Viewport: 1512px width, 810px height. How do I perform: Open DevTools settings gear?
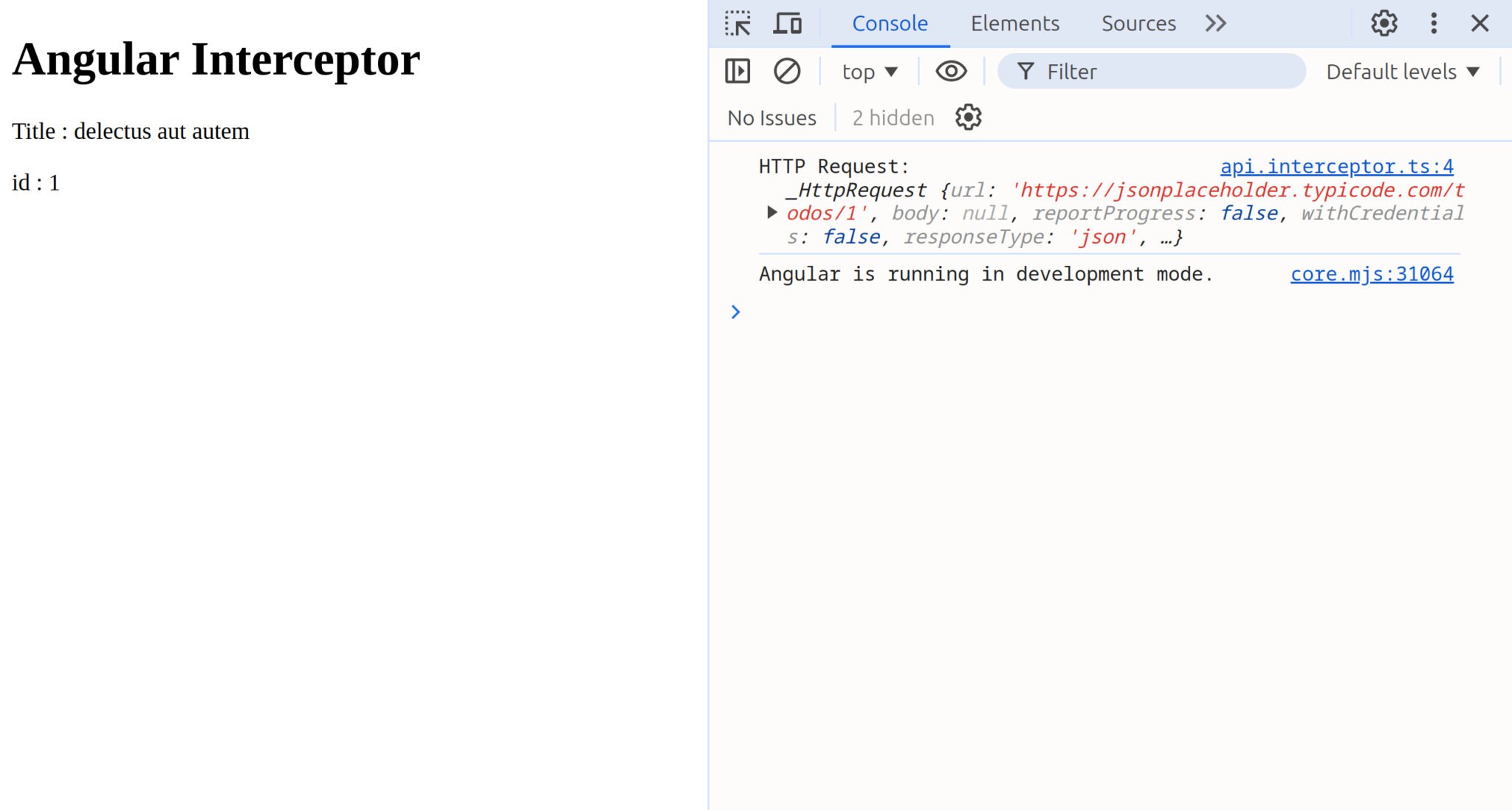(x=1384, y=23)
